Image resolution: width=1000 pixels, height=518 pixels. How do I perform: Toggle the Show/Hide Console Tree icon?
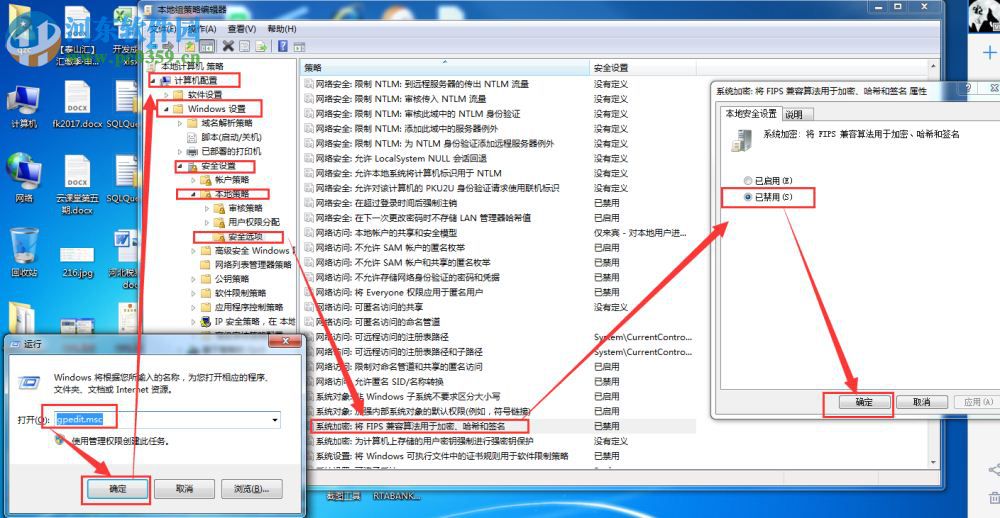tap(207, 47)
